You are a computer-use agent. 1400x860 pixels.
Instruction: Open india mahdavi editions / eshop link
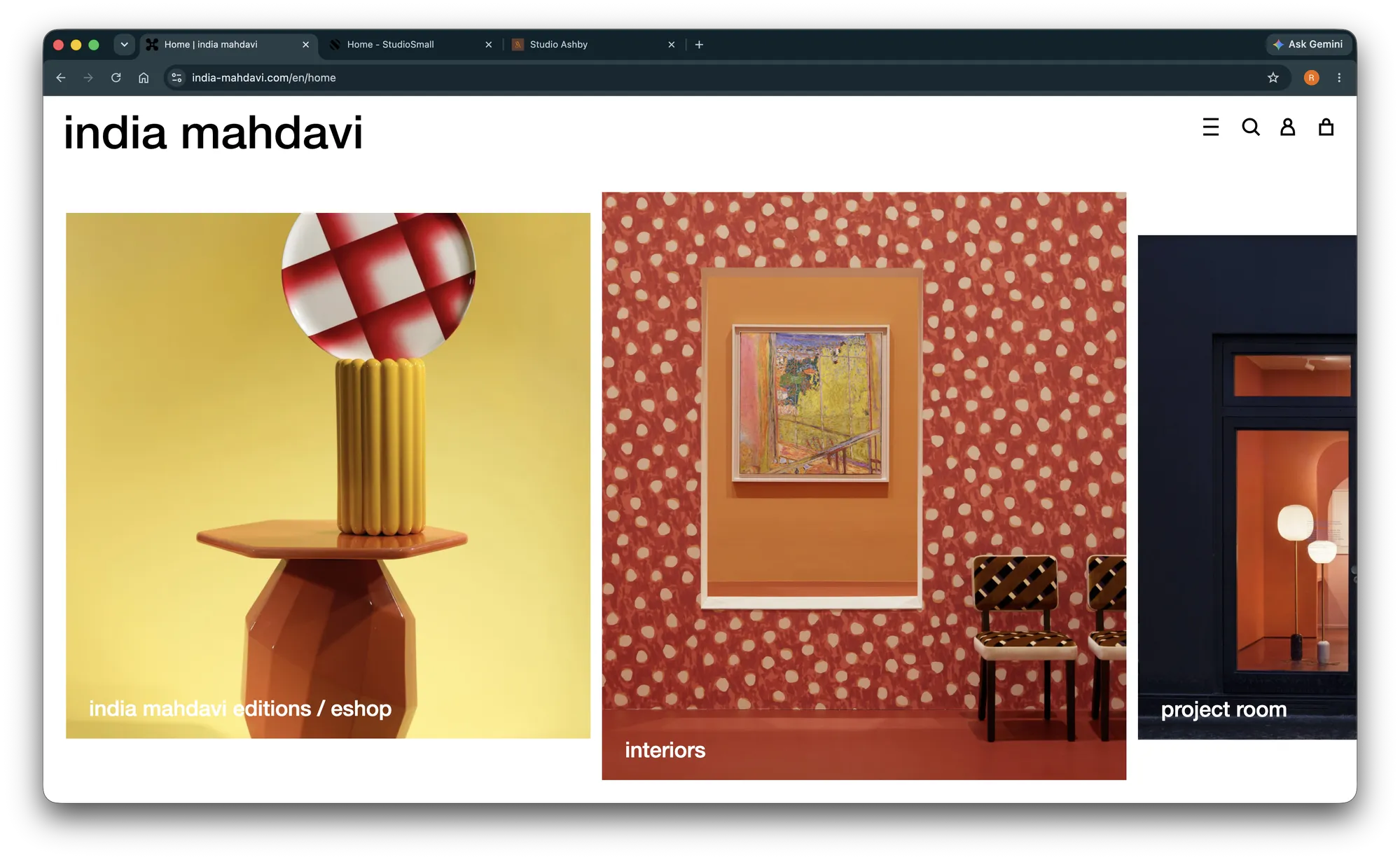pos(240,709)
